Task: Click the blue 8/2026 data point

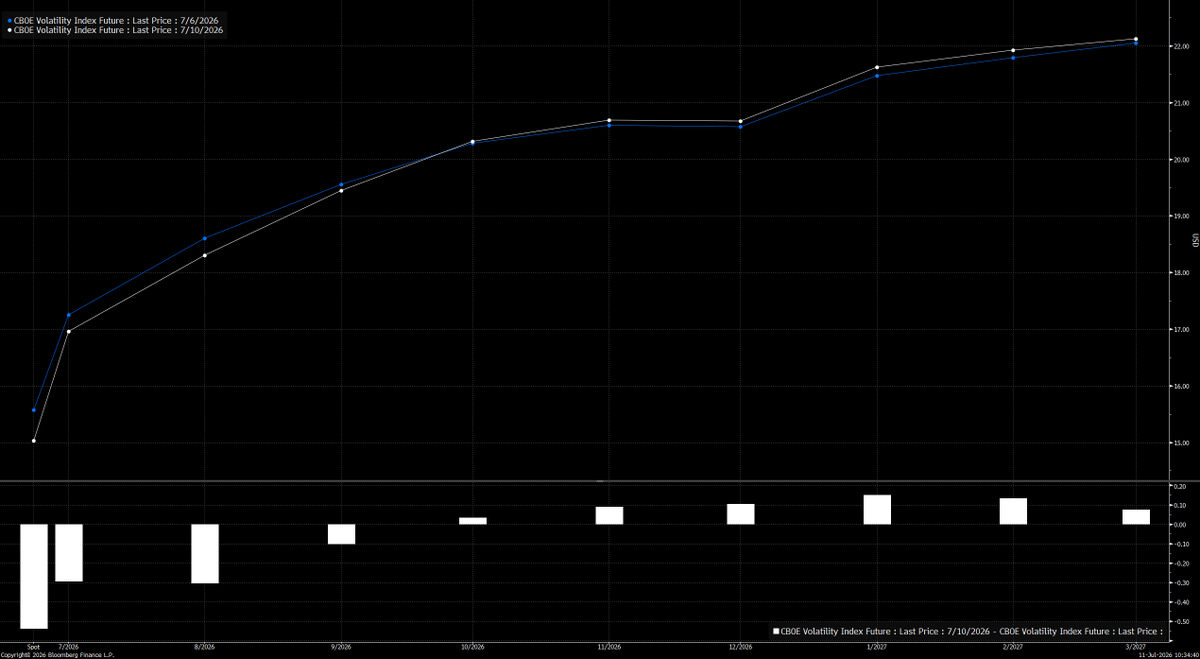Action: click(205, 238)
